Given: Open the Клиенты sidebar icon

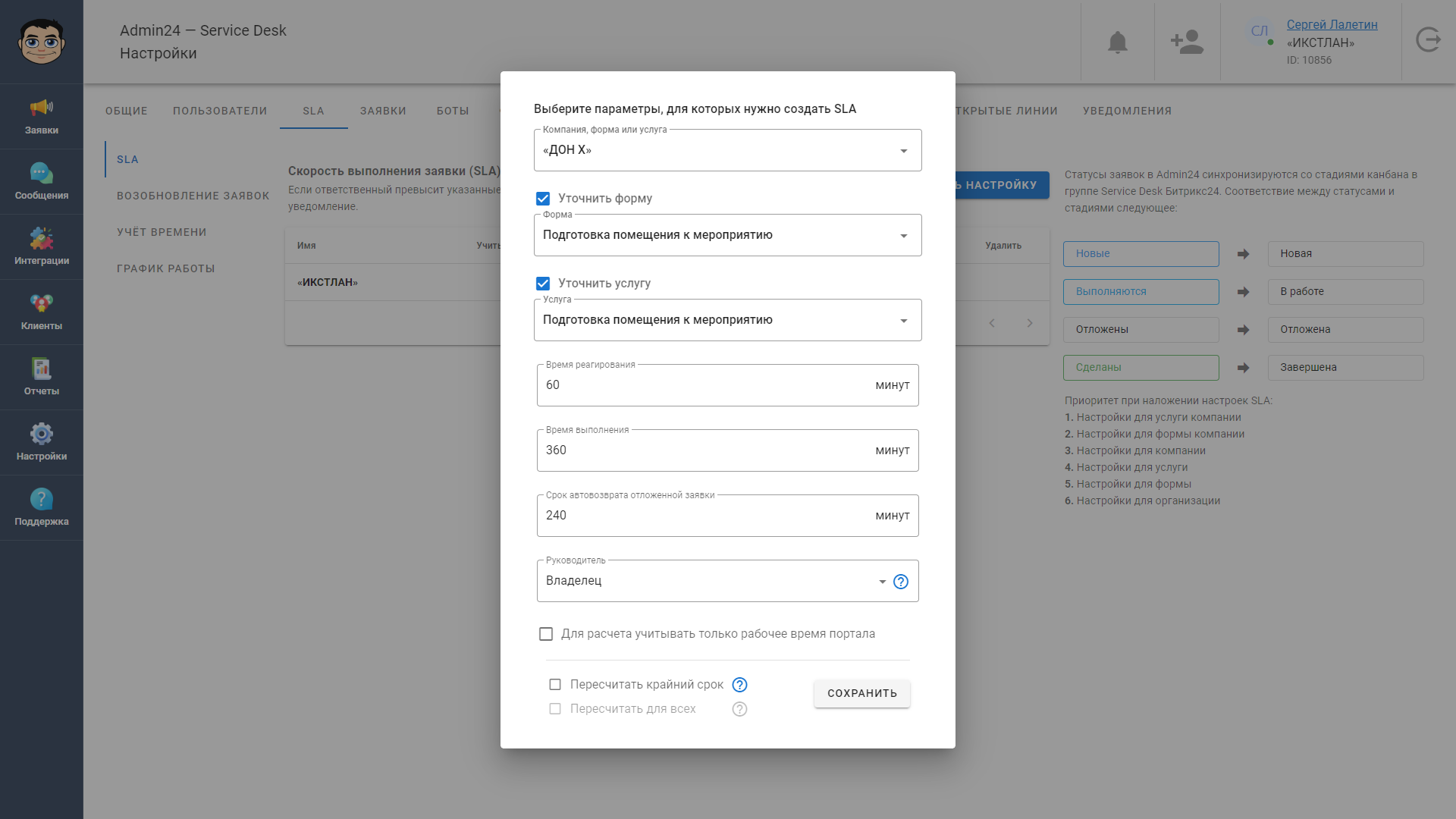Looking at the screenshot, I should (42, 304).
